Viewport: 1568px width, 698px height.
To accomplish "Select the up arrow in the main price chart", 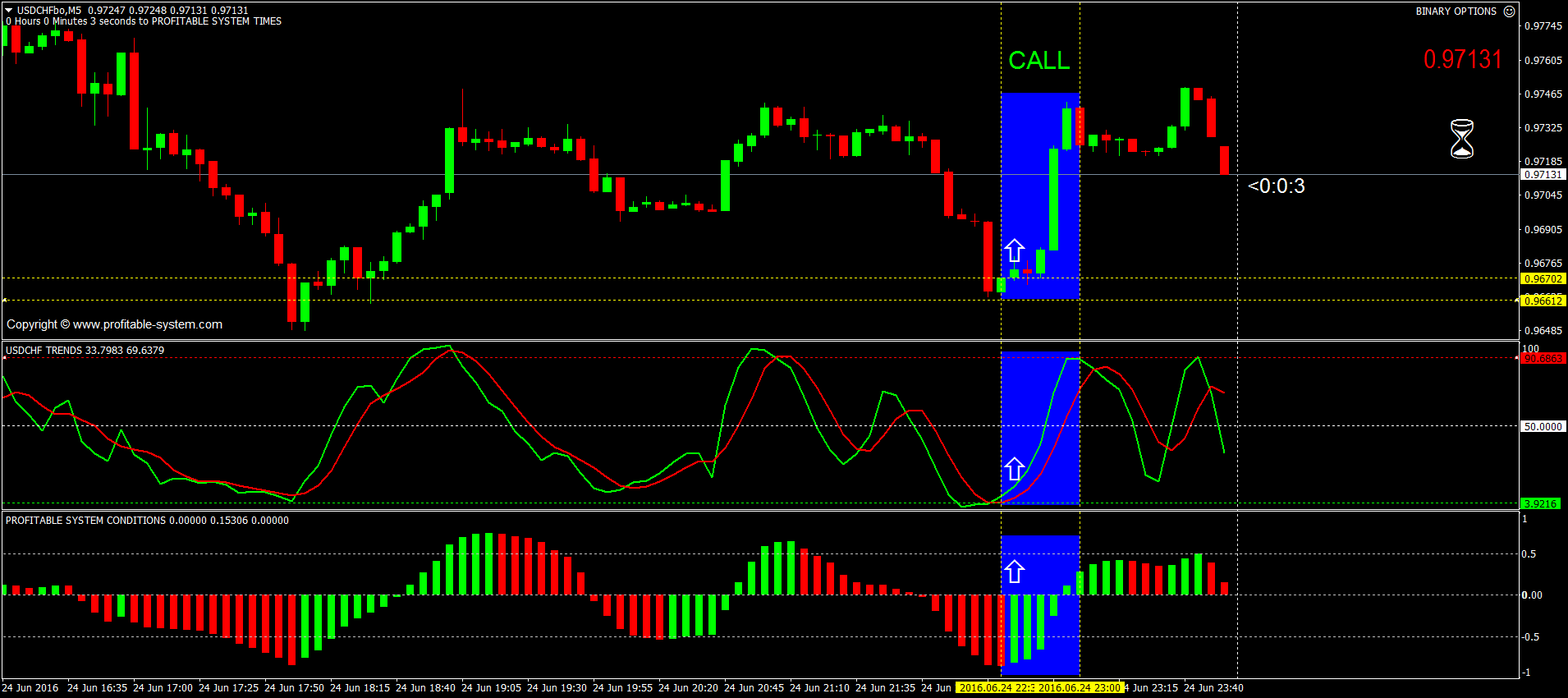I will (x=1015, y=250).
